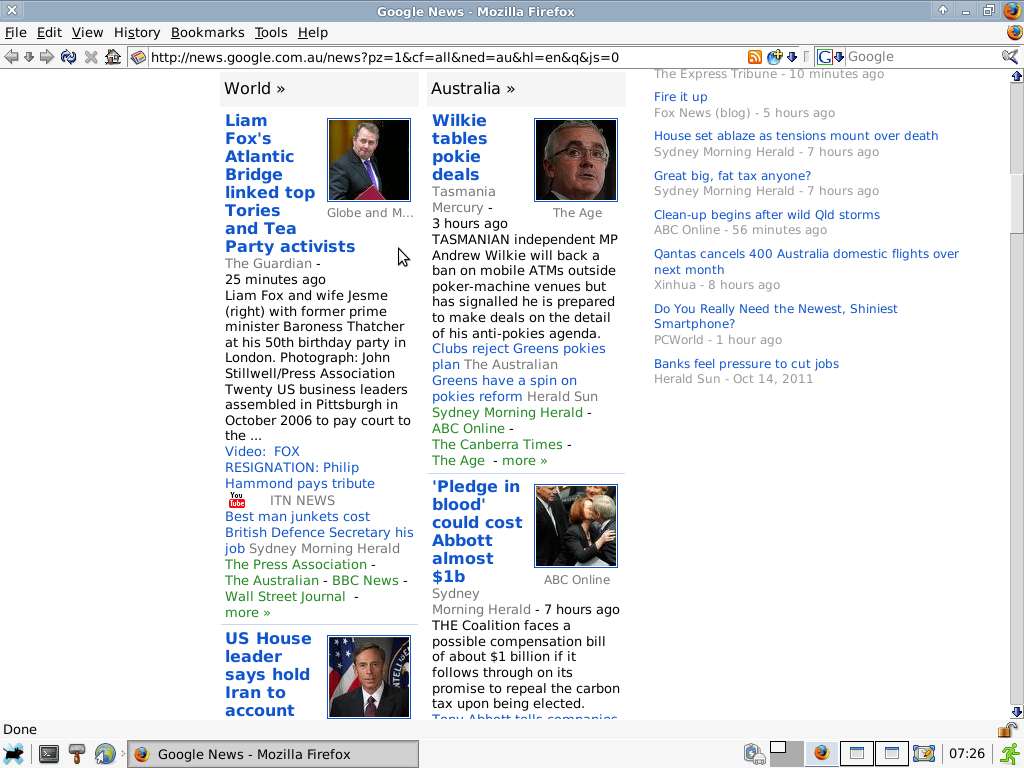
Task: Click the page's vertical scrollbar down arrow
Action: pyautogui.click(x=1016, y=712)
